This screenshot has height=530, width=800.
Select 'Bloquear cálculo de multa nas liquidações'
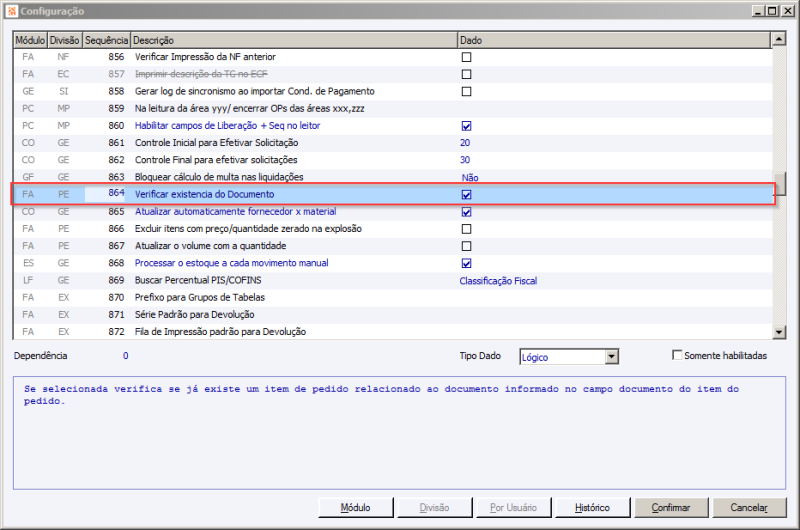click(x=392, y=177)
